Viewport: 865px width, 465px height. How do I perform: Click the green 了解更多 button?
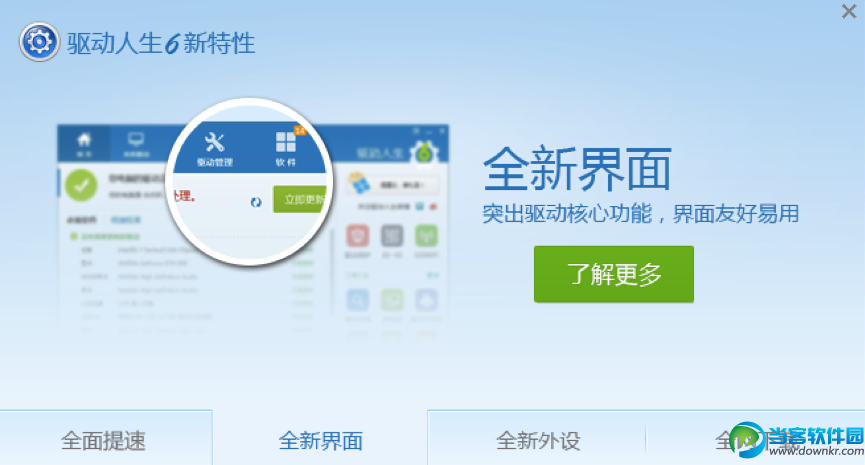[613, 274]
